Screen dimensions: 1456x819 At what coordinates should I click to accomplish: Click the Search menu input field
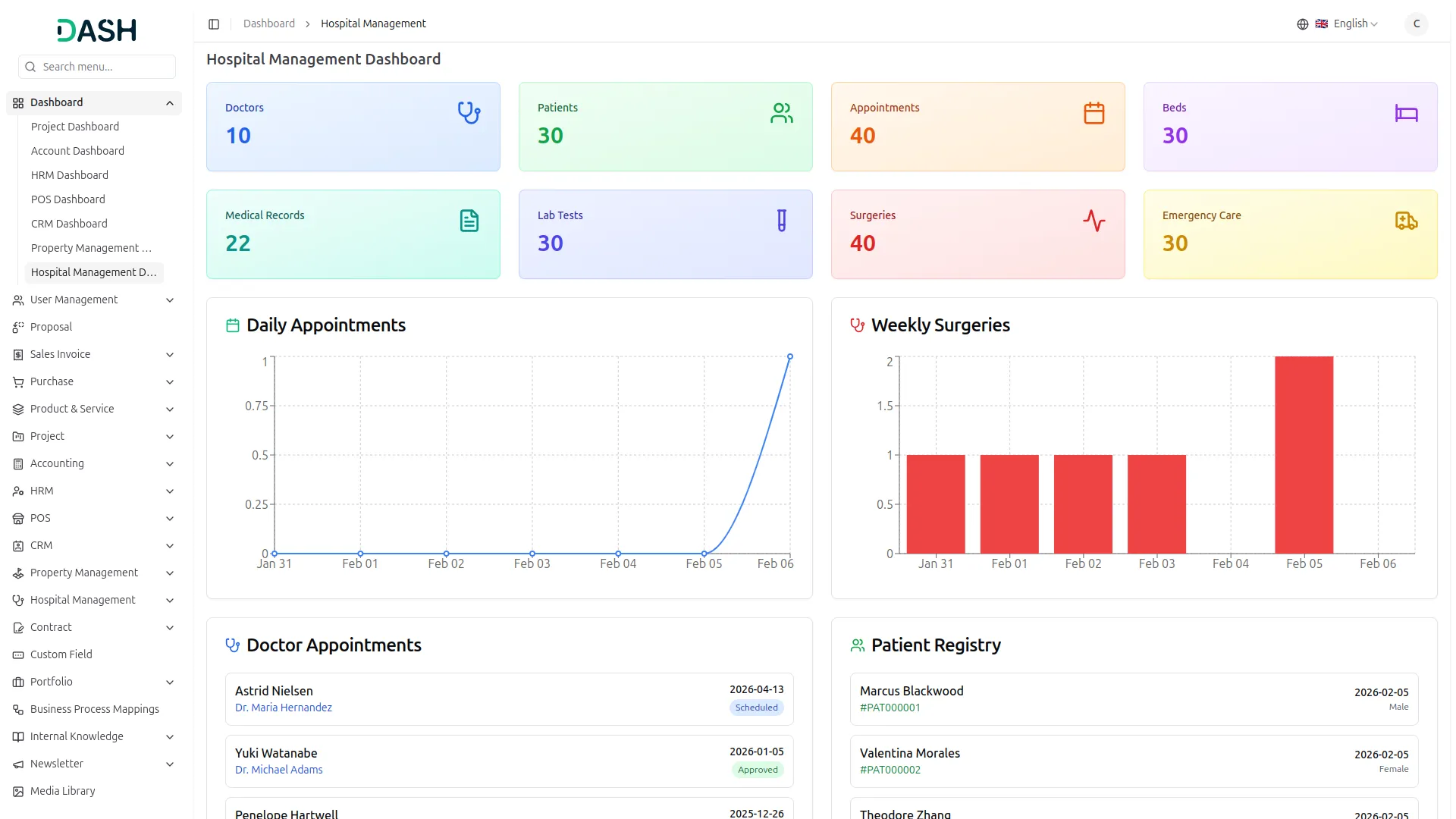(x=105, y=67)
